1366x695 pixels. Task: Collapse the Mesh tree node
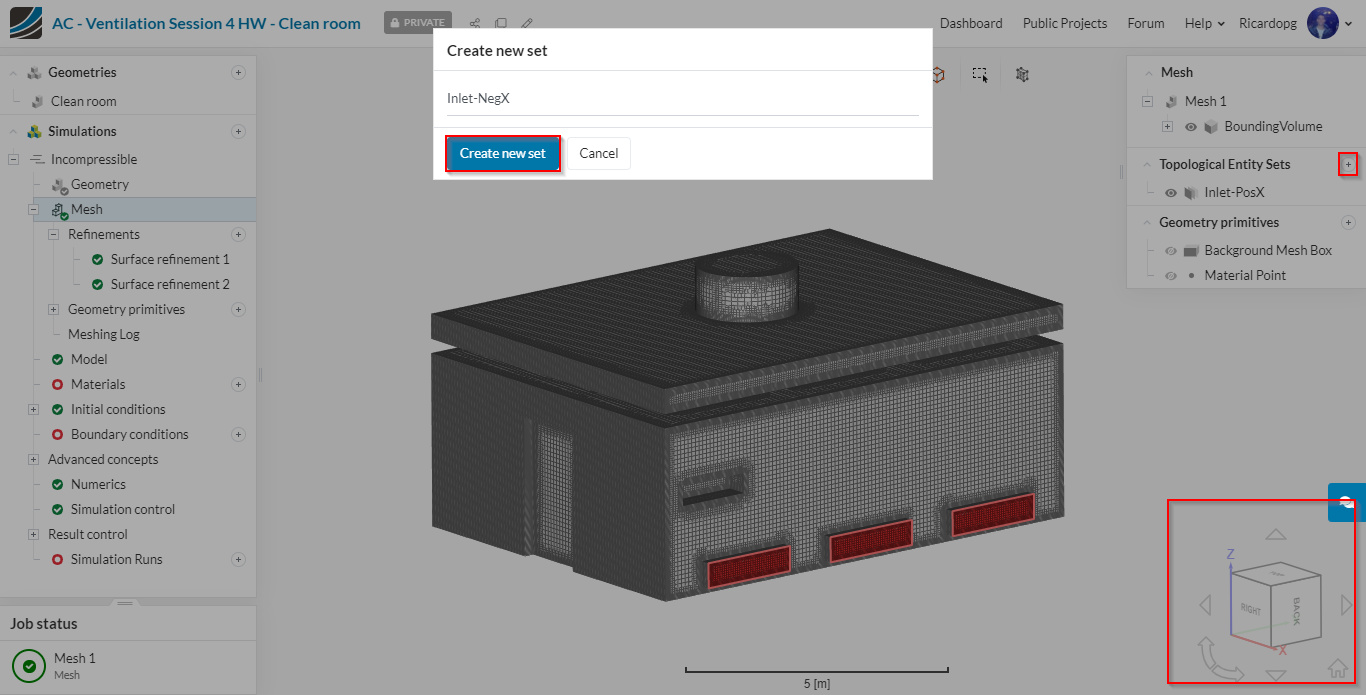pos(33,209)
